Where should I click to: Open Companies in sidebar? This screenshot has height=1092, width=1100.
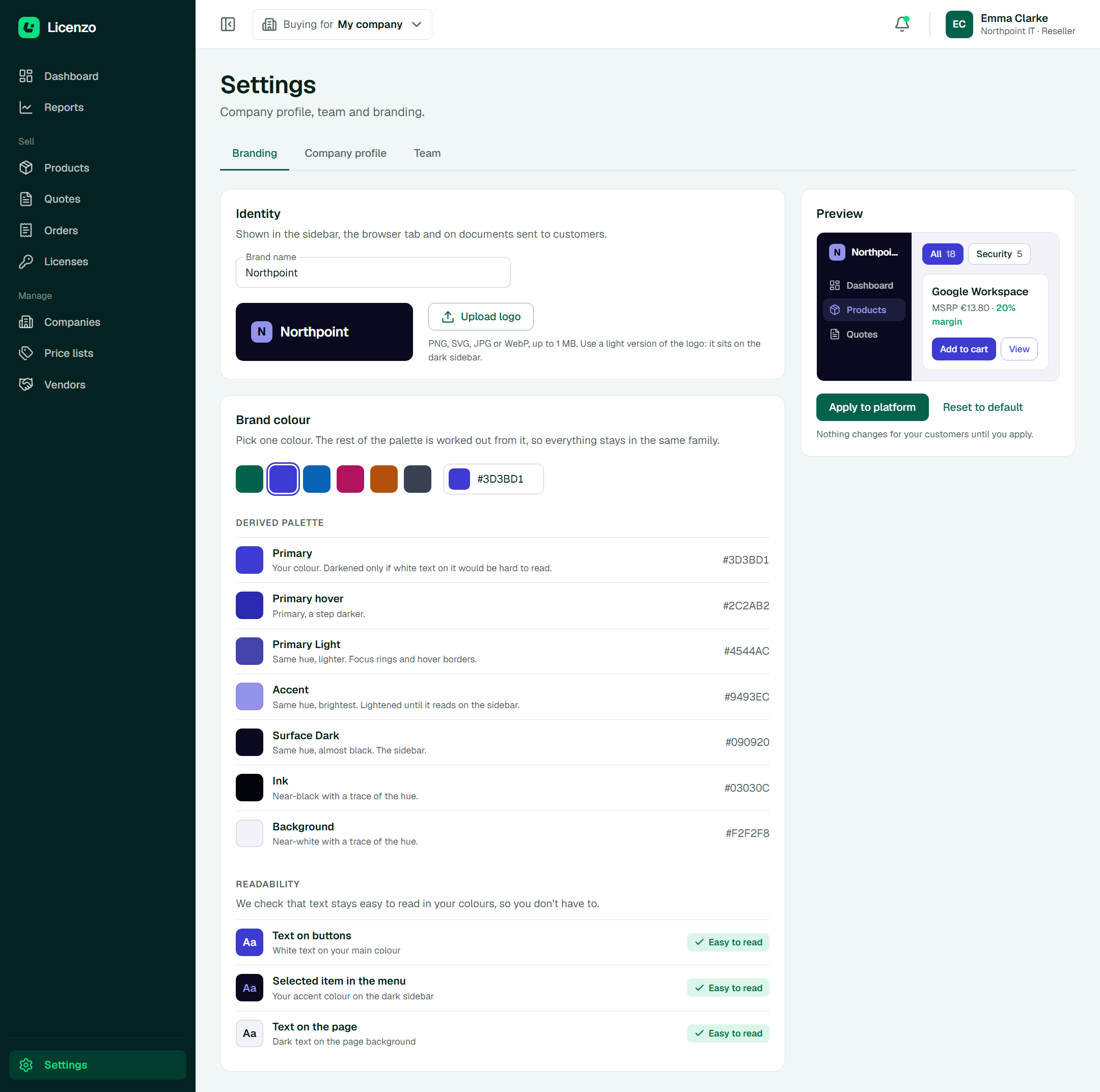[x=97, y=322]
